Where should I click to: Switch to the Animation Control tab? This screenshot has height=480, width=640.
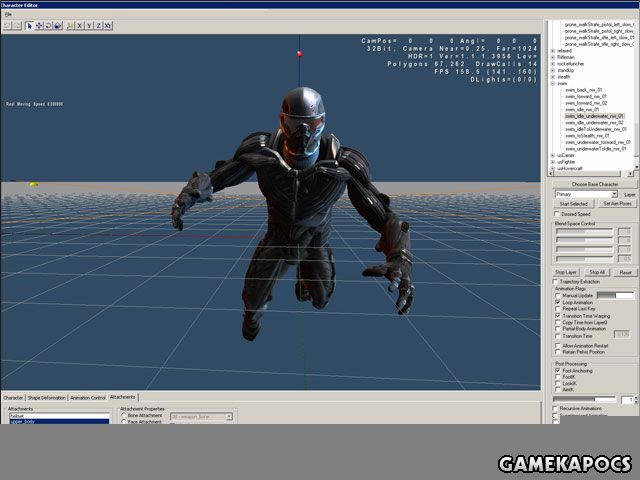(x=88, y=398)
